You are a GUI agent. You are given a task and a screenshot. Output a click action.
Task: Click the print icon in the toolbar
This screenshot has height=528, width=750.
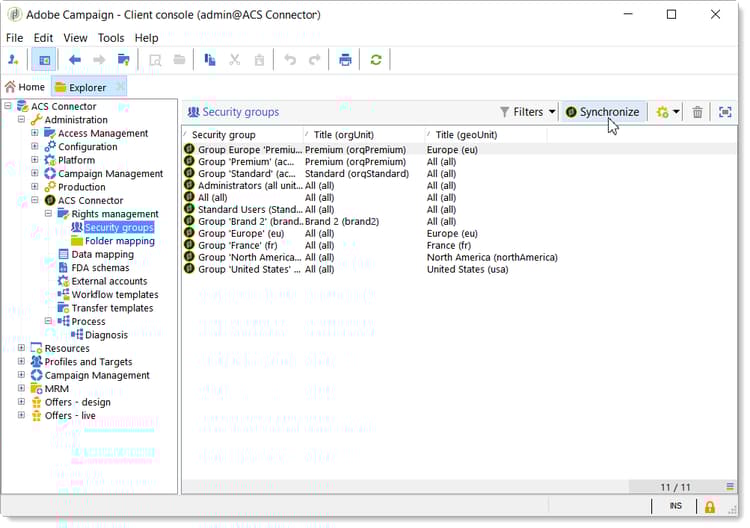click(345, 60)
